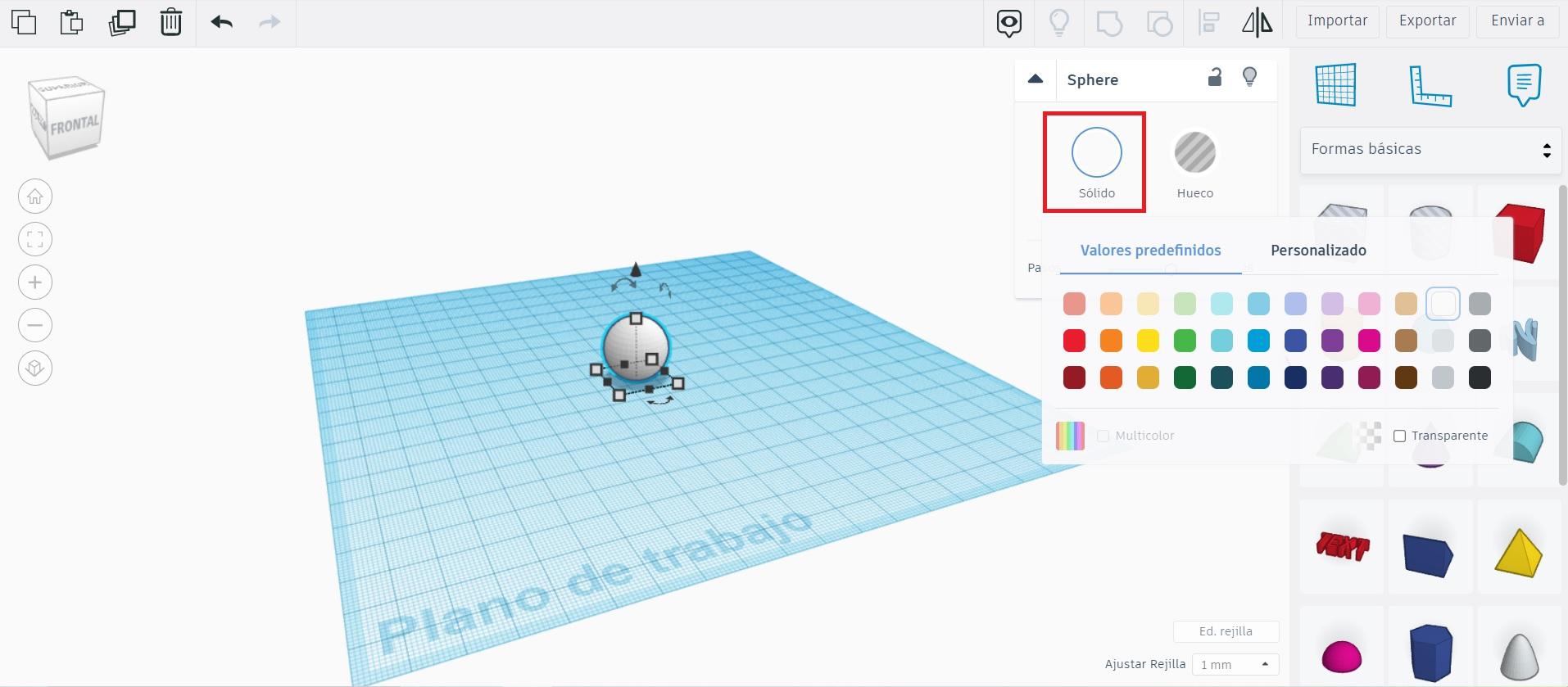This screenshot has height=687, width=1568.
Task: Click the Exportar button
Action: (1427, 21)
